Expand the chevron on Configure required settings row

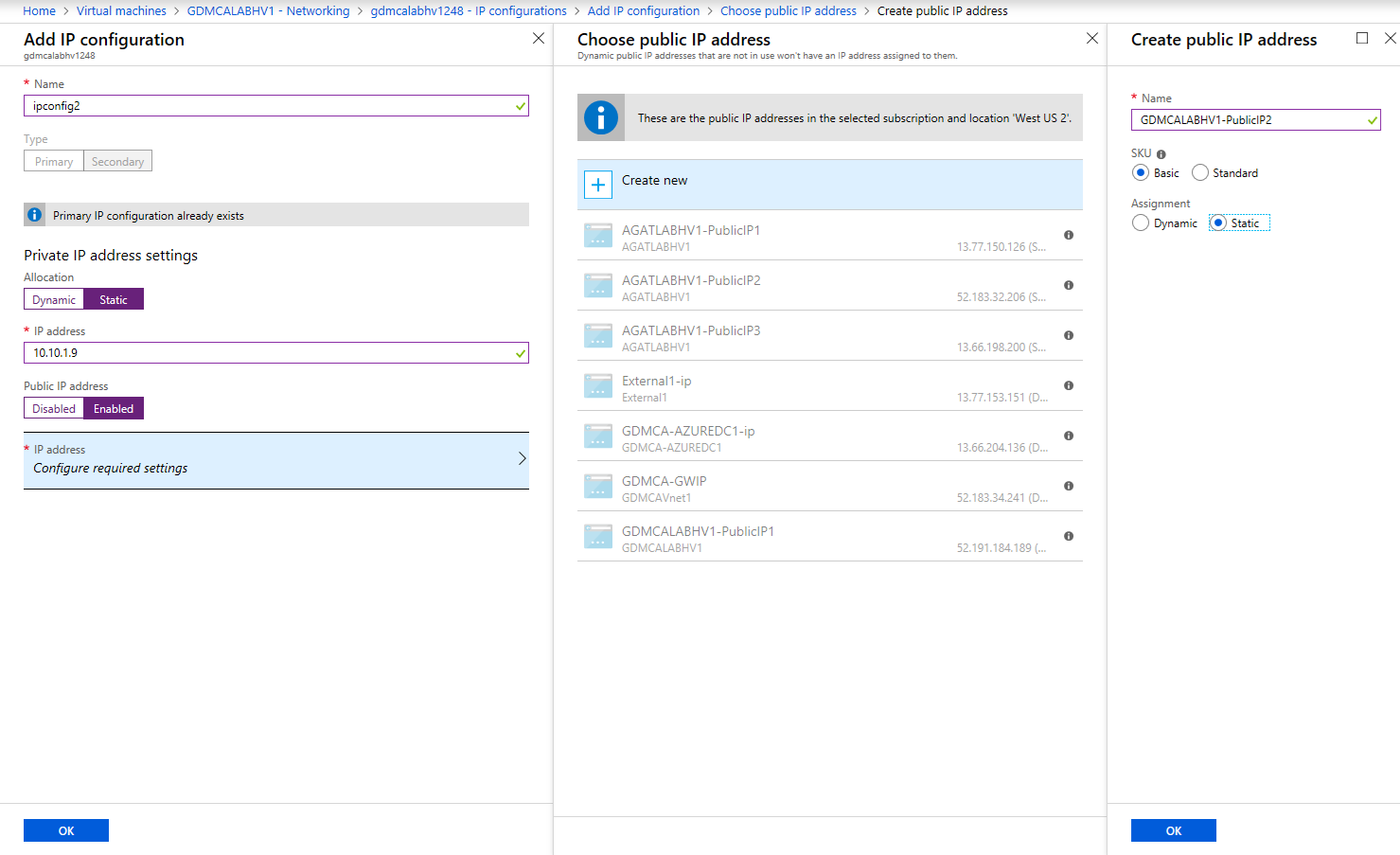(522, 458)
